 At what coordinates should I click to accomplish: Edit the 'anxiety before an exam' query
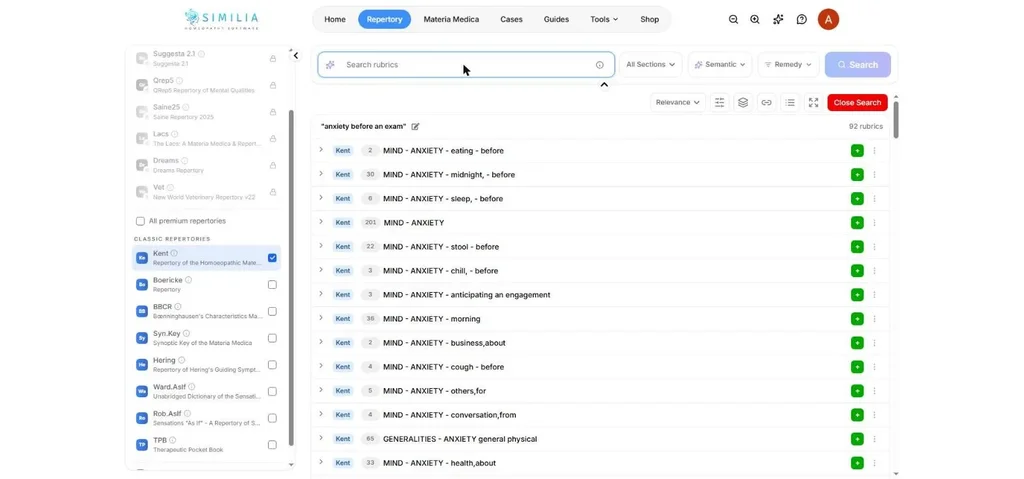click(415, 127)
